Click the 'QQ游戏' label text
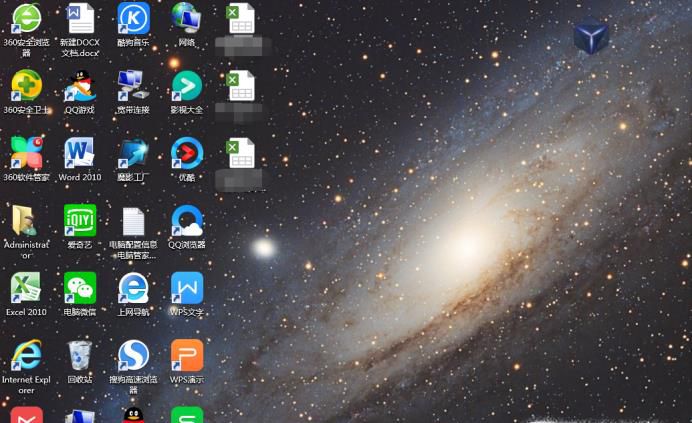The width and height of the screenshot is (692, 423). (80, 110)
